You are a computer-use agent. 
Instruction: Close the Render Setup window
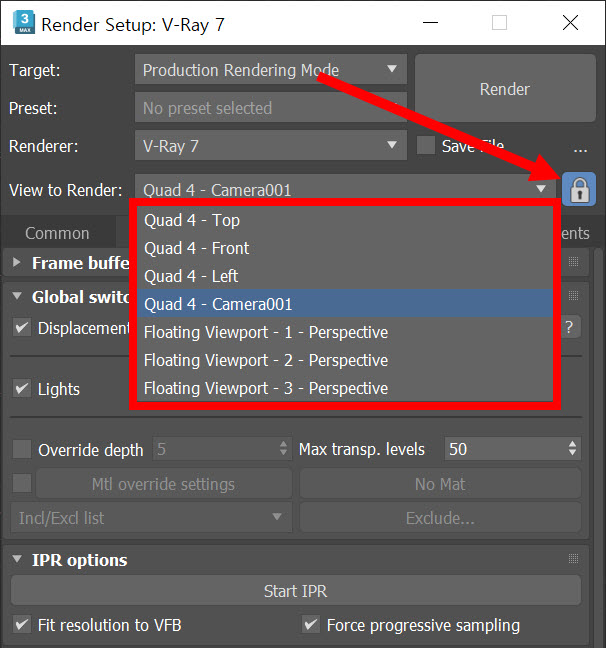[570, 22]
